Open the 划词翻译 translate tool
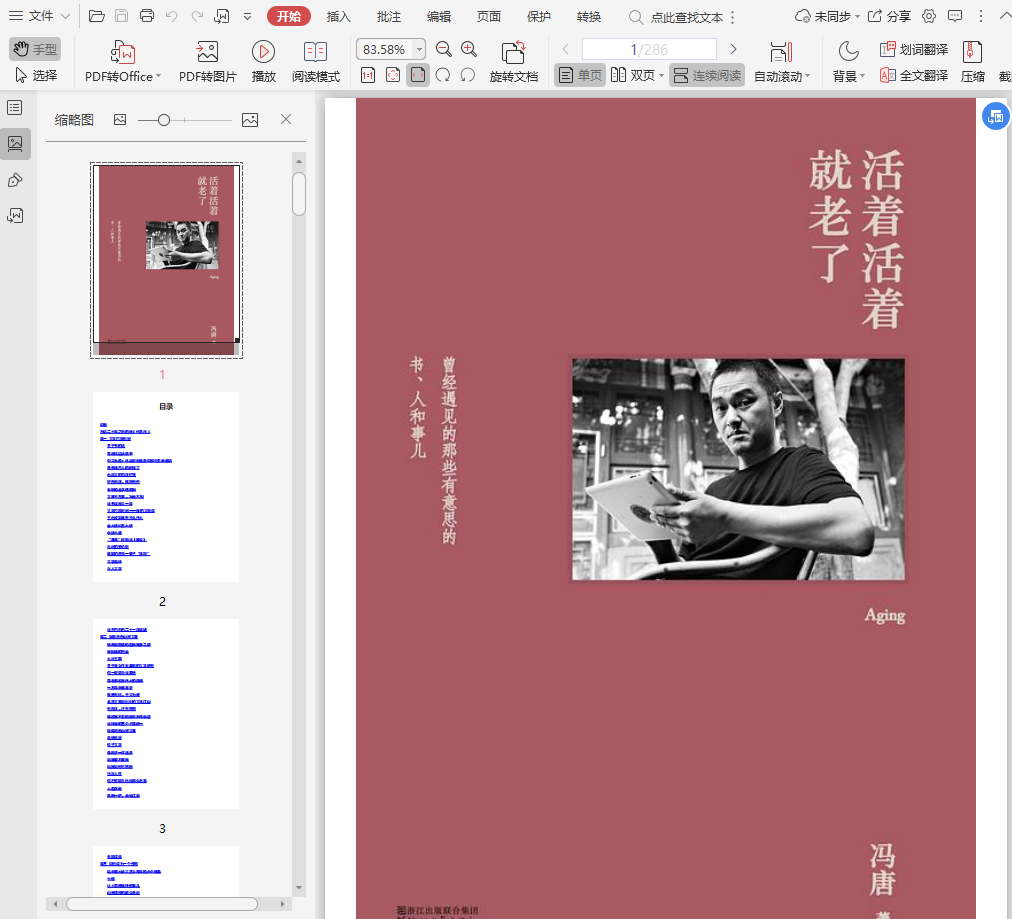 (x=913, y=49)
